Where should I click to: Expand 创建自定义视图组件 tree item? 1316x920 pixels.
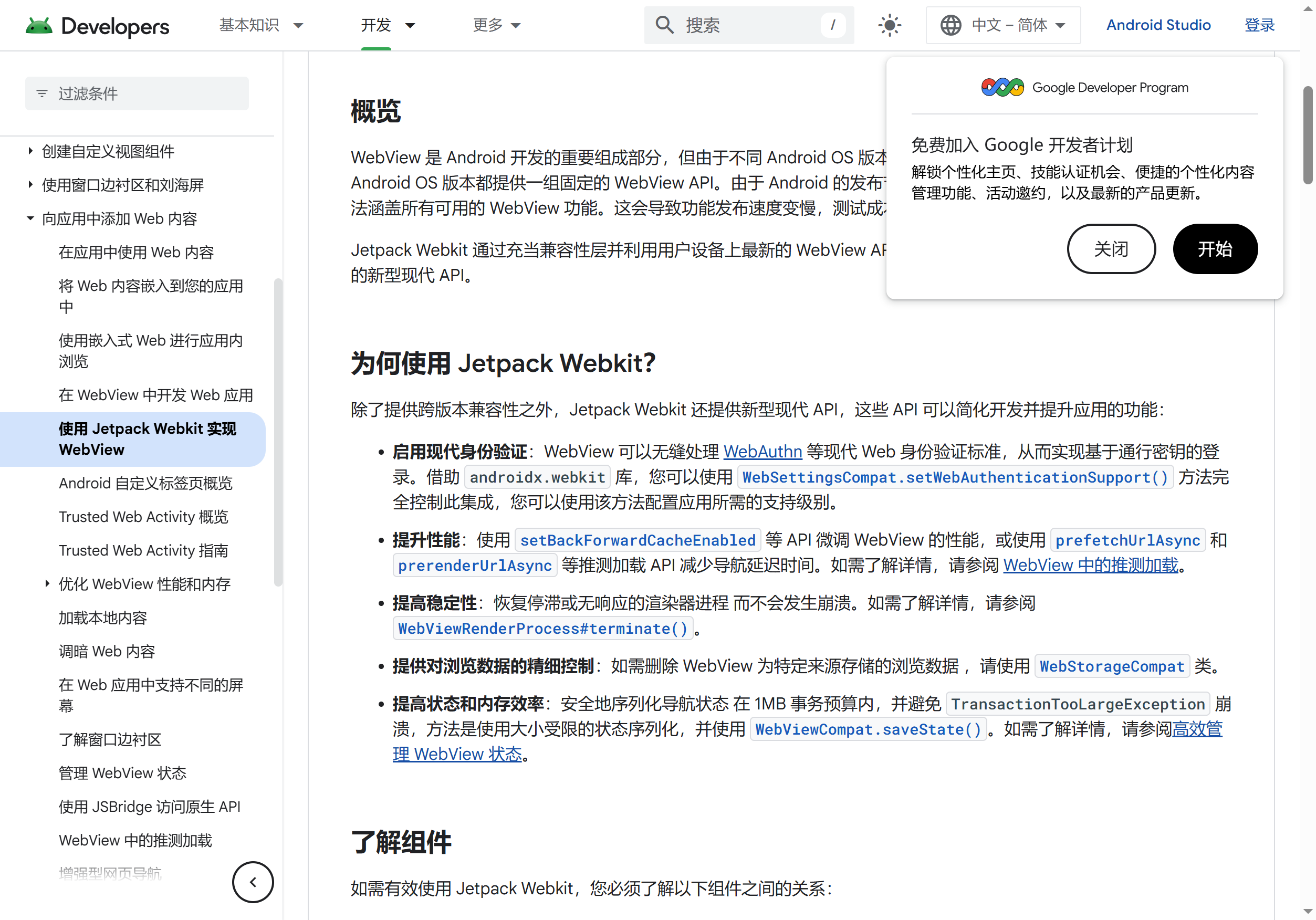(30, 151)
